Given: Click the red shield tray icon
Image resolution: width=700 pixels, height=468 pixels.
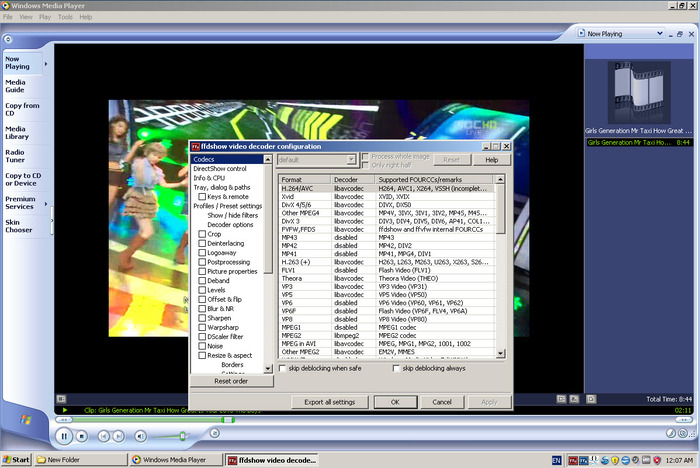Looking at the screenshot, I should (x=657, y=460).
